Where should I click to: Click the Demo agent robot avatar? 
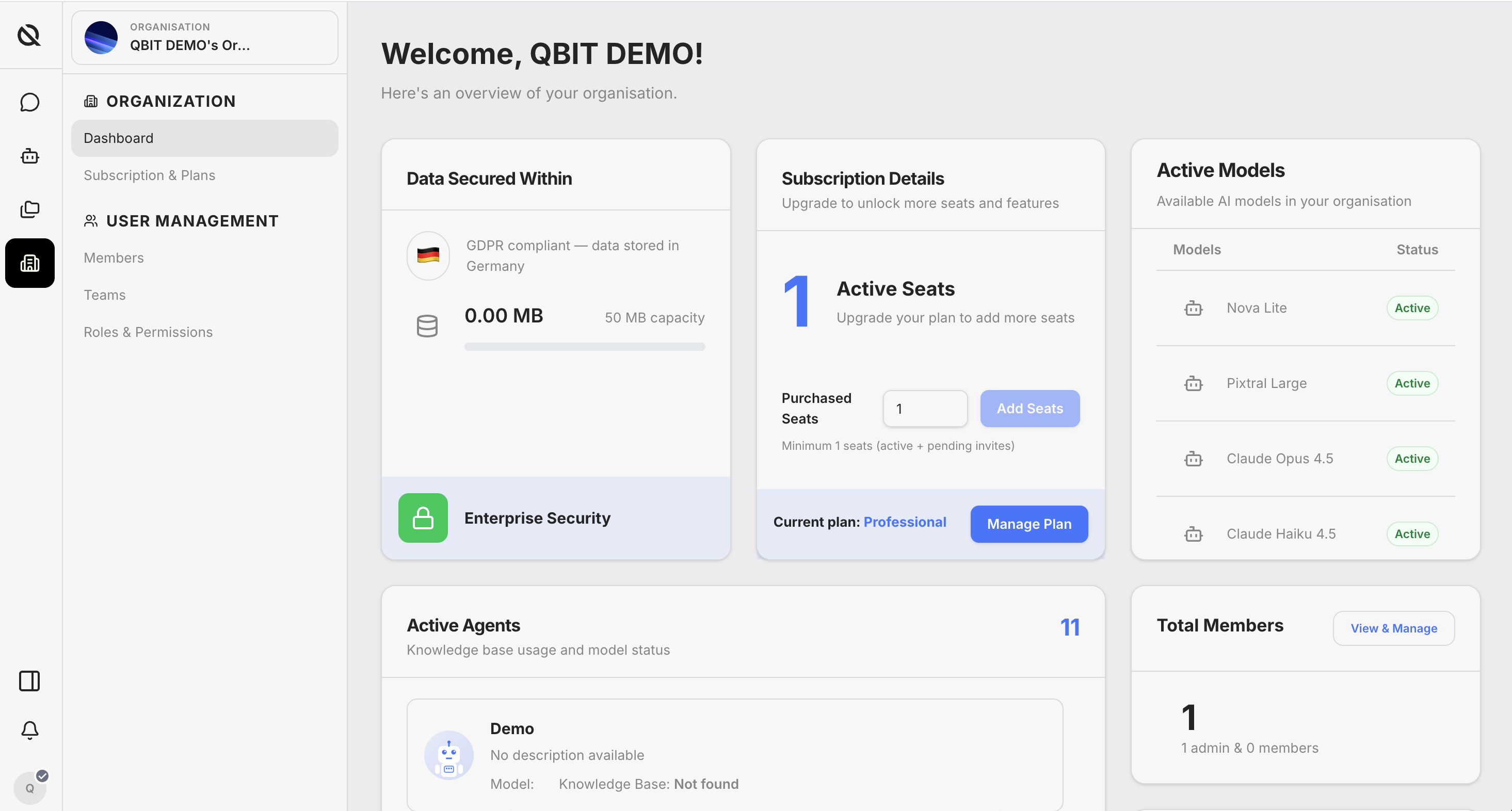click(x=449, y=755)
